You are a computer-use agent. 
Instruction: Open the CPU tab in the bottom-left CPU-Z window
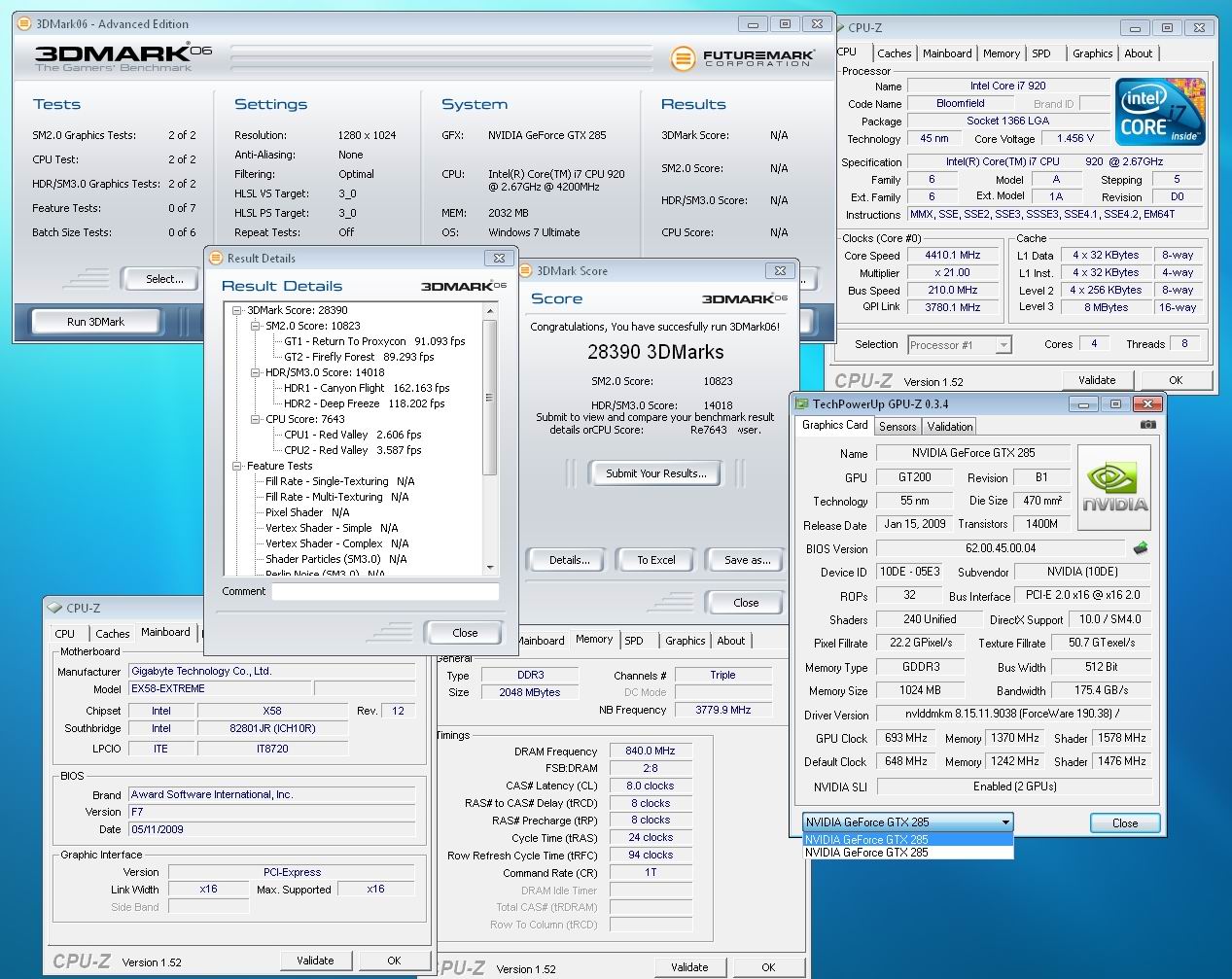click(65, 633)
